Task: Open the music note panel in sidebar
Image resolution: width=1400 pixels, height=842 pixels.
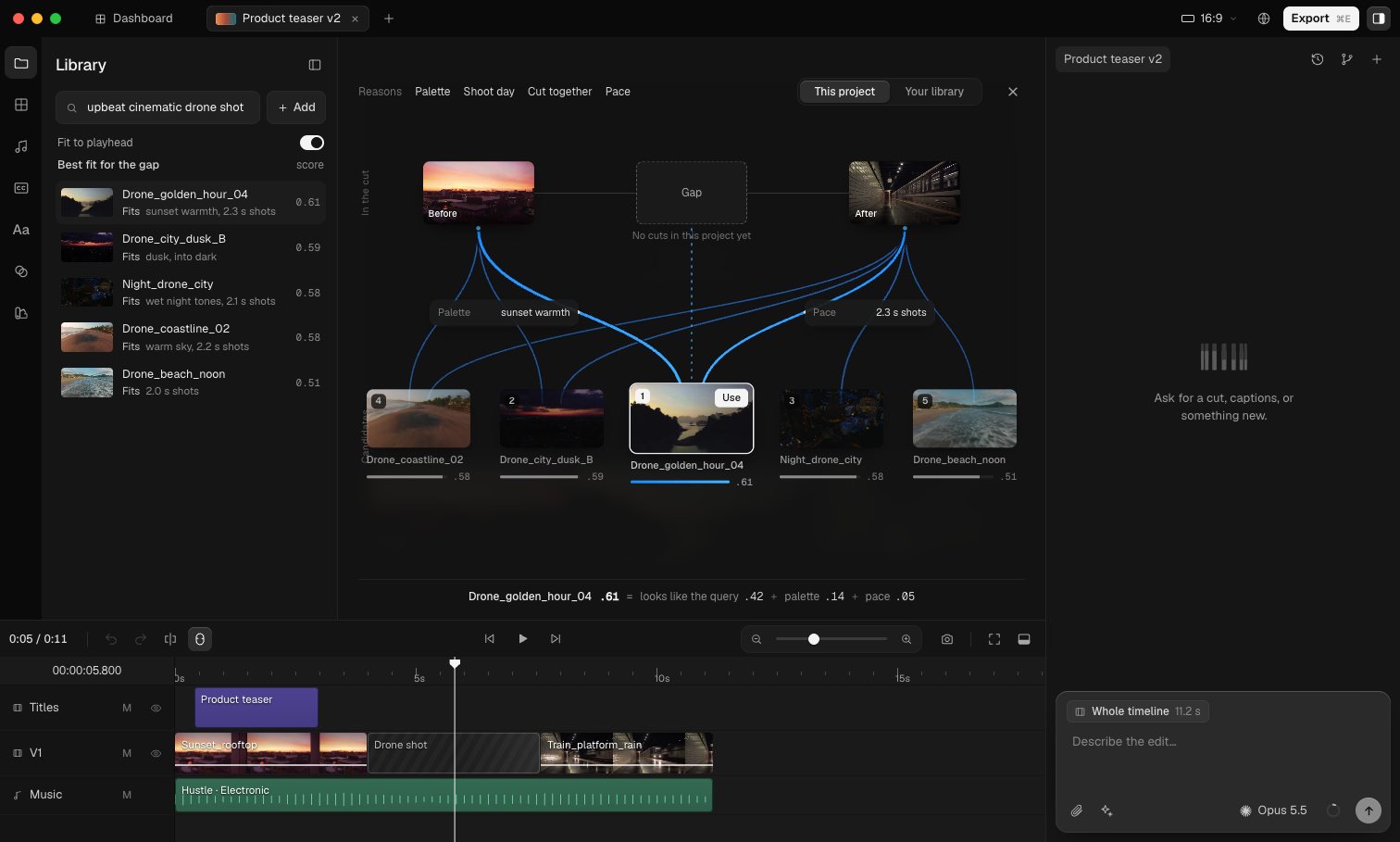Action: tap(21, 146)
